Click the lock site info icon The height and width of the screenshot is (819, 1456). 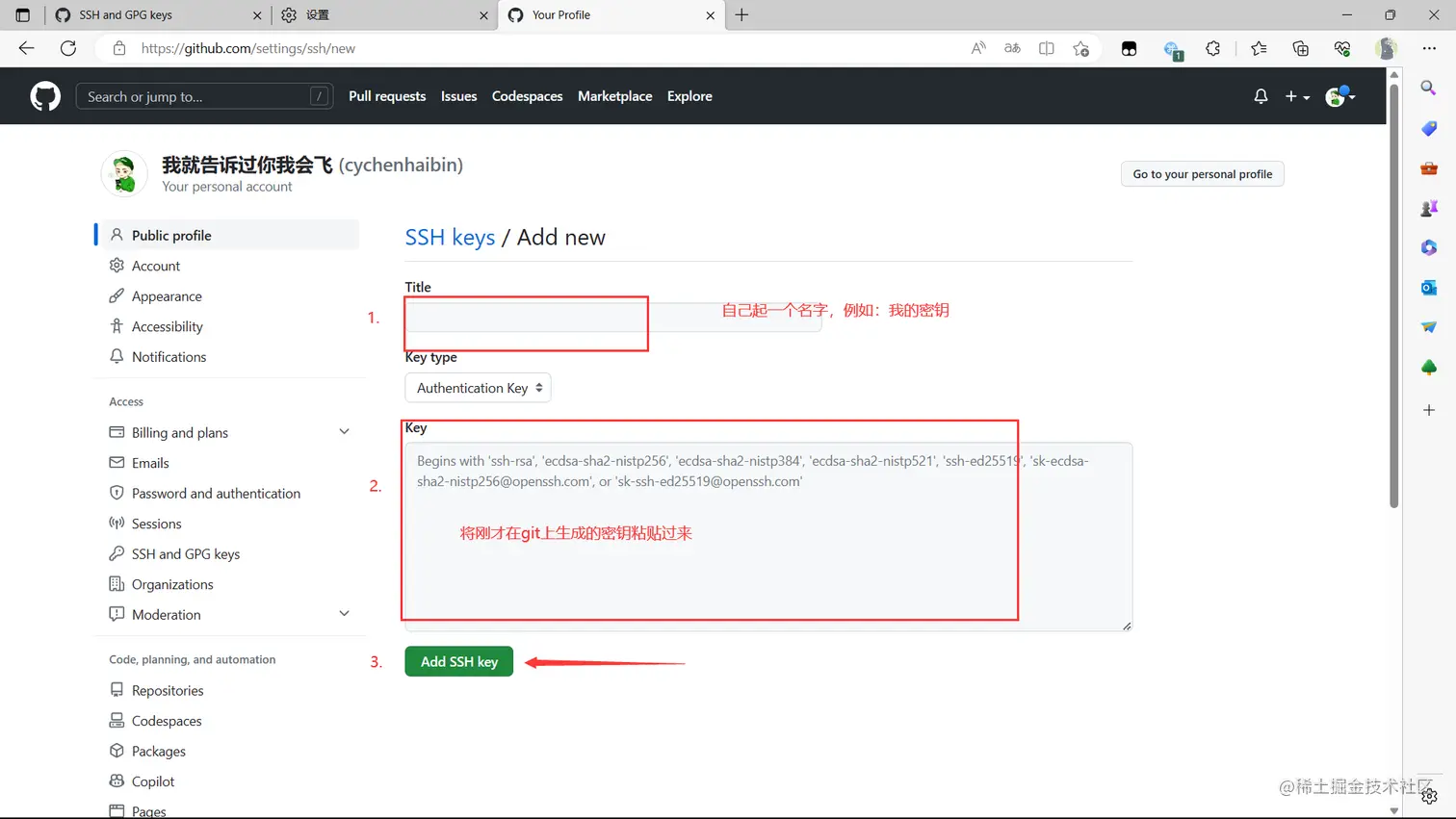[x=119, y=48]
